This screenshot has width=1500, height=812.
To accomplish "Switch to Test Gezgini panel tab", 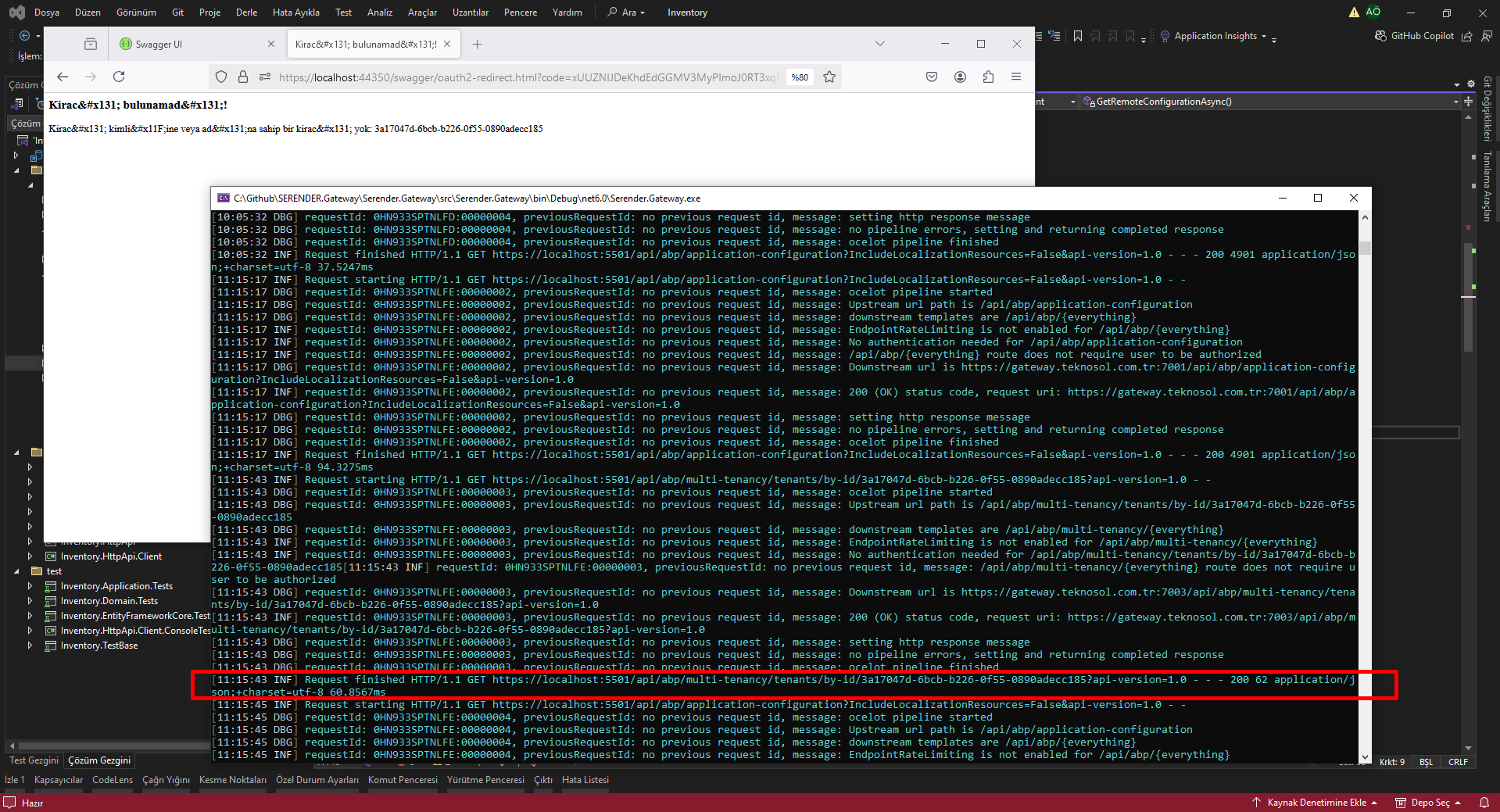I will coord(34,760).
